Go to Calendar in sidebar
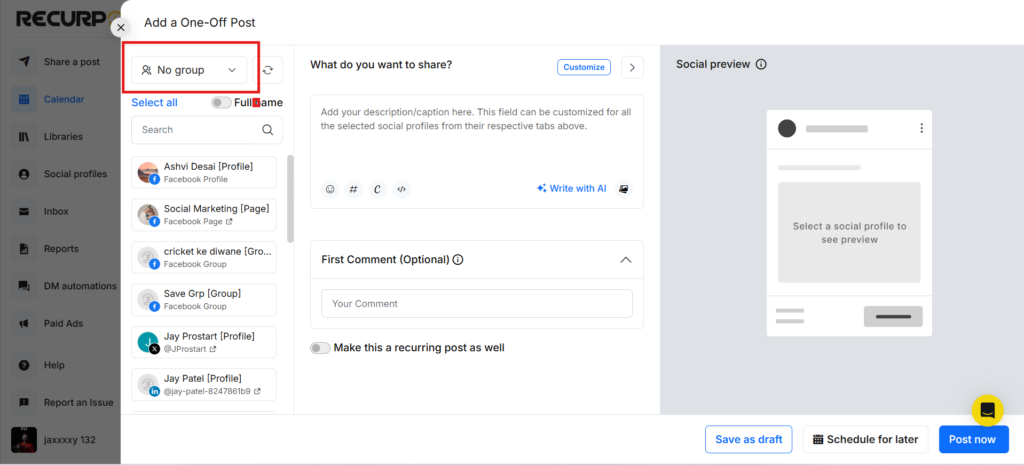 [x=64, y=99]
